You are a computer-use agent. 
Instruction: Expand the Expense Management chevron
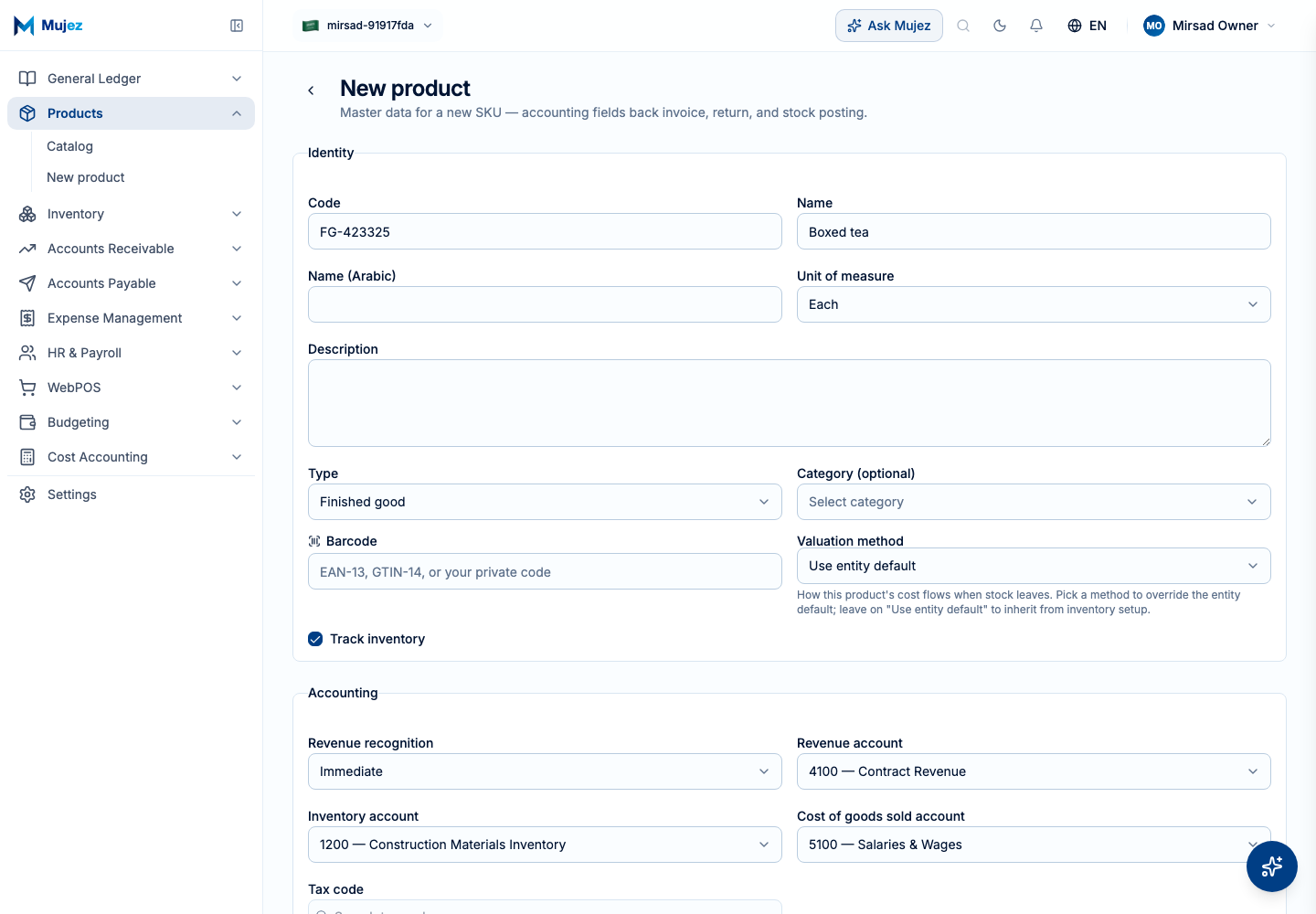(x=237, y=318)
